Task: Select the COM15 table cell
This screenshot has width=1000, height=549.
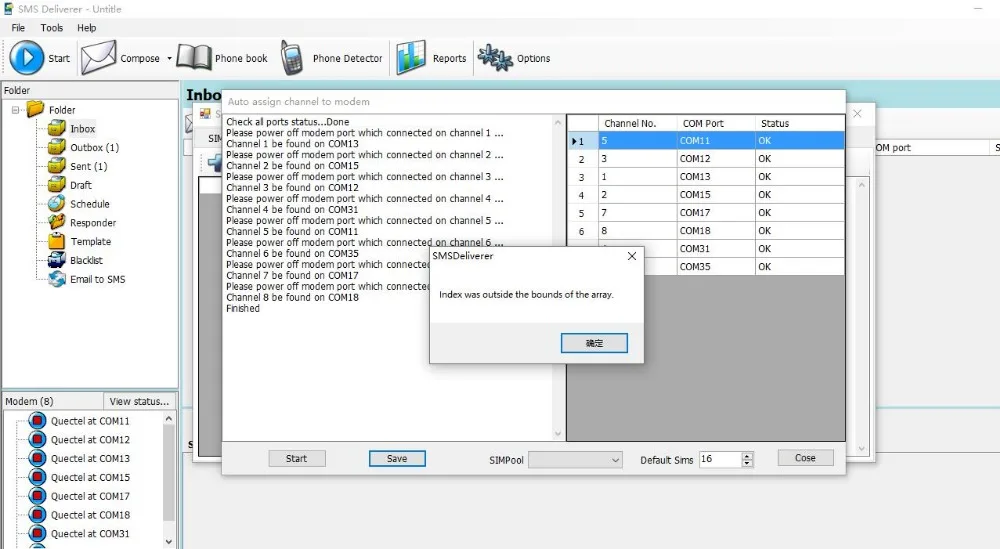Action: (716, 194)
